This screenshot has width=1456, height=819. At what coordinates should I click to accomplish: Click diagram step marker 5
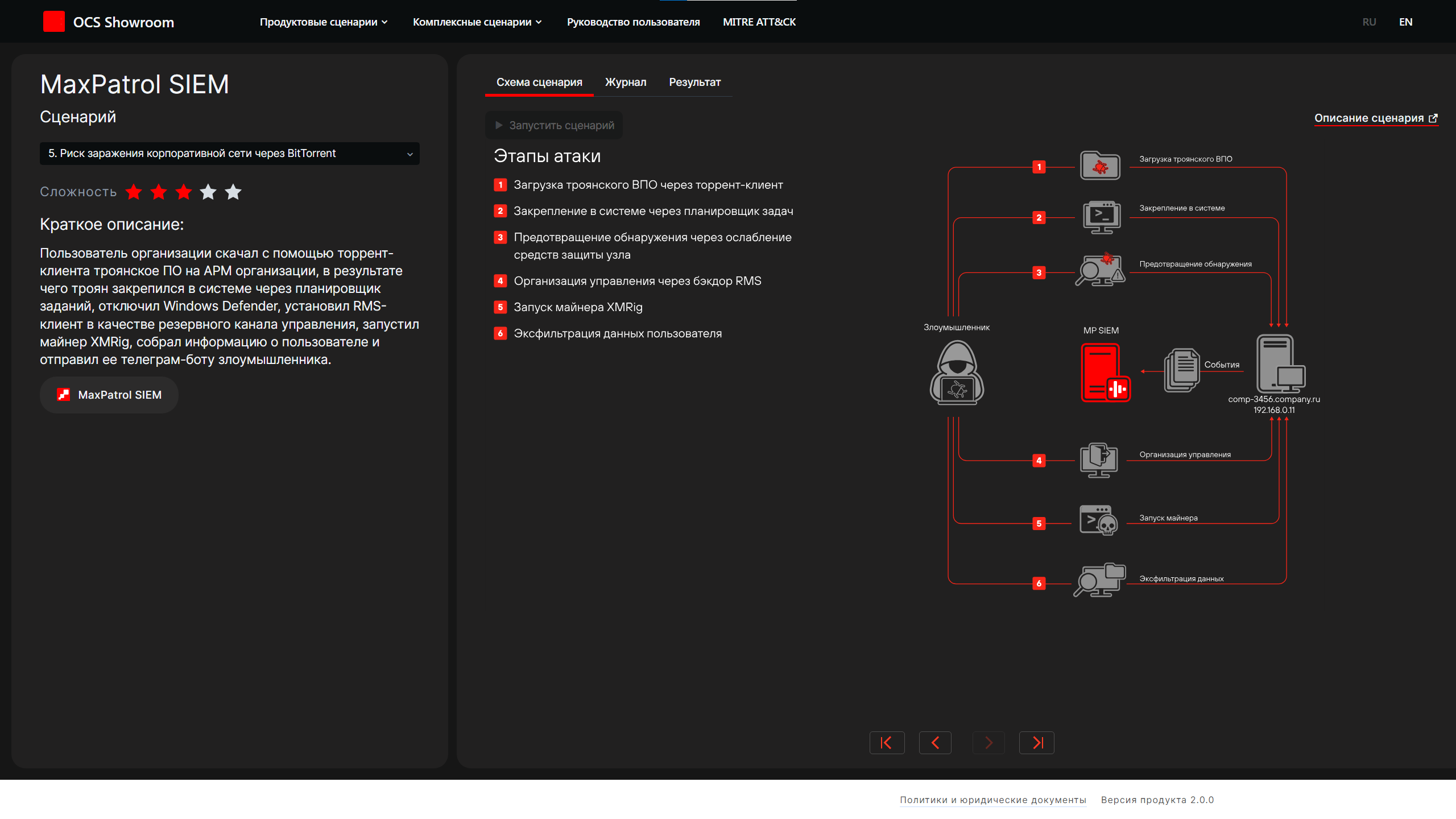tap(1039, 524)
